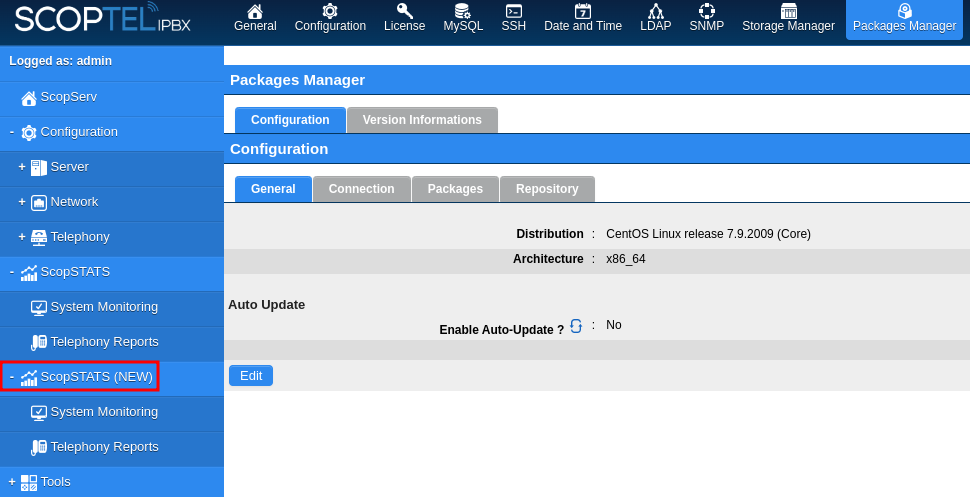Click the 'Packages Manager' page heading

point(298,80)
